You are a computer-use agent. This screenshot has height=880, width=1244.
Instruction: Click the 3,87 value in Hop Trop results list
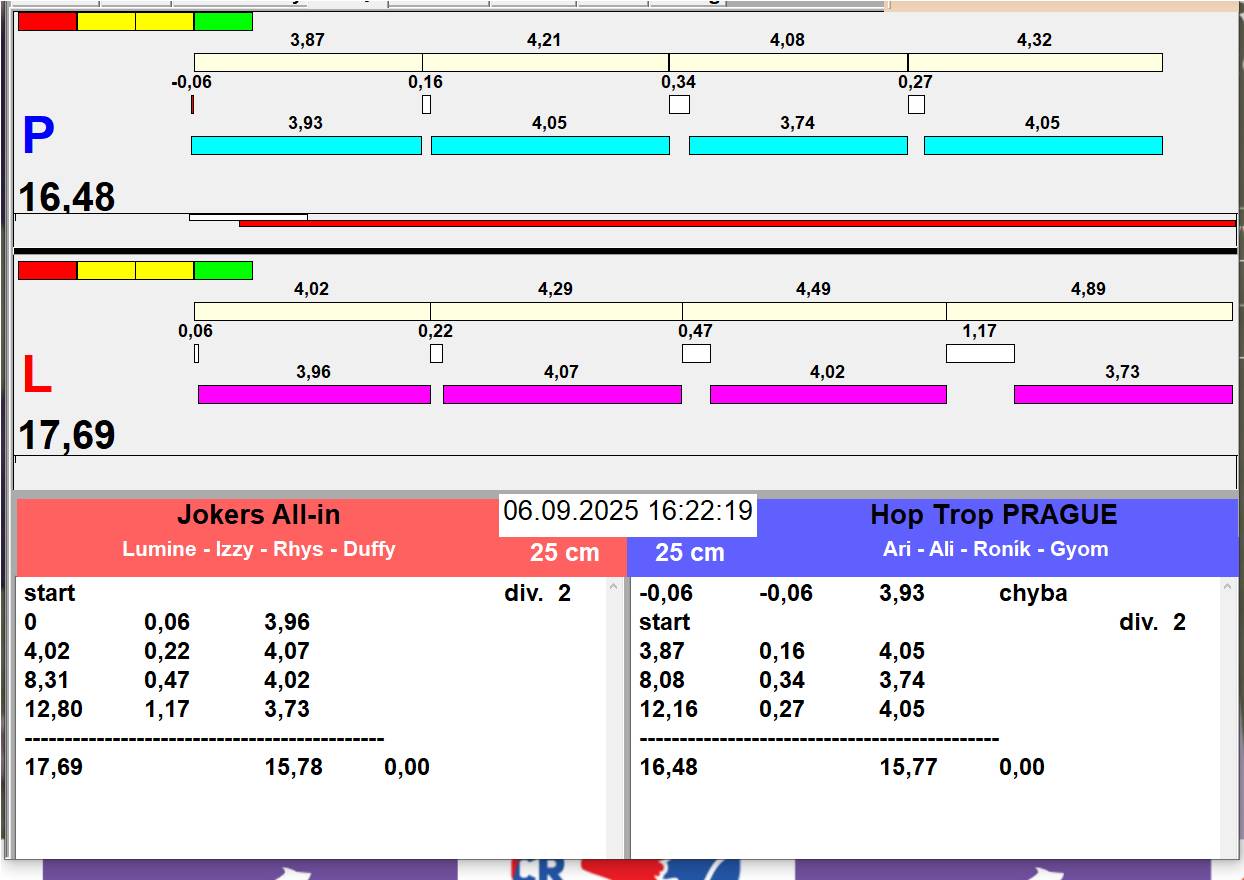(662, 651)
